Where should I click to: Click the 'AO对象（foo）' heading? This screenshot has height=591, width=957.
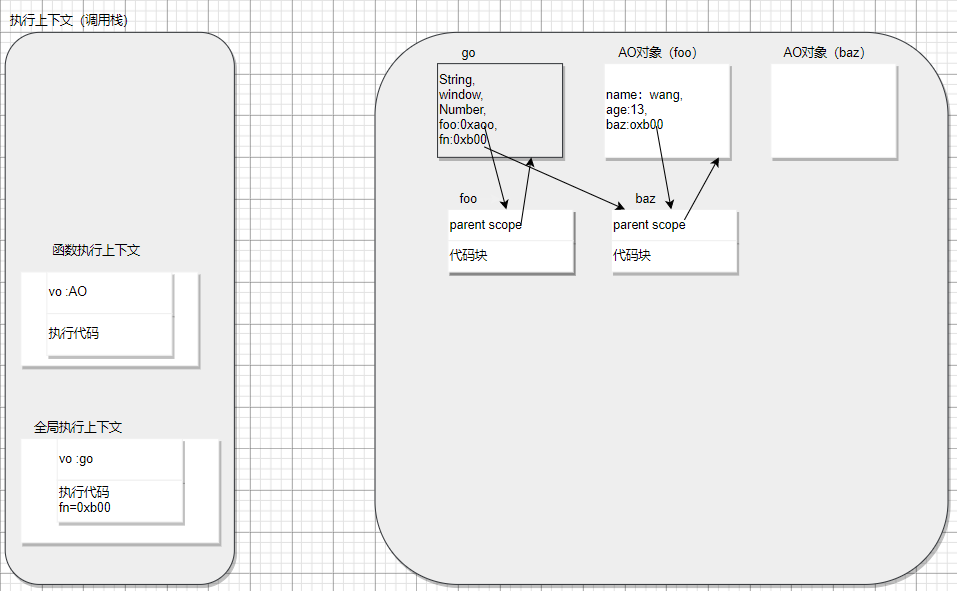tap(657, 53)
